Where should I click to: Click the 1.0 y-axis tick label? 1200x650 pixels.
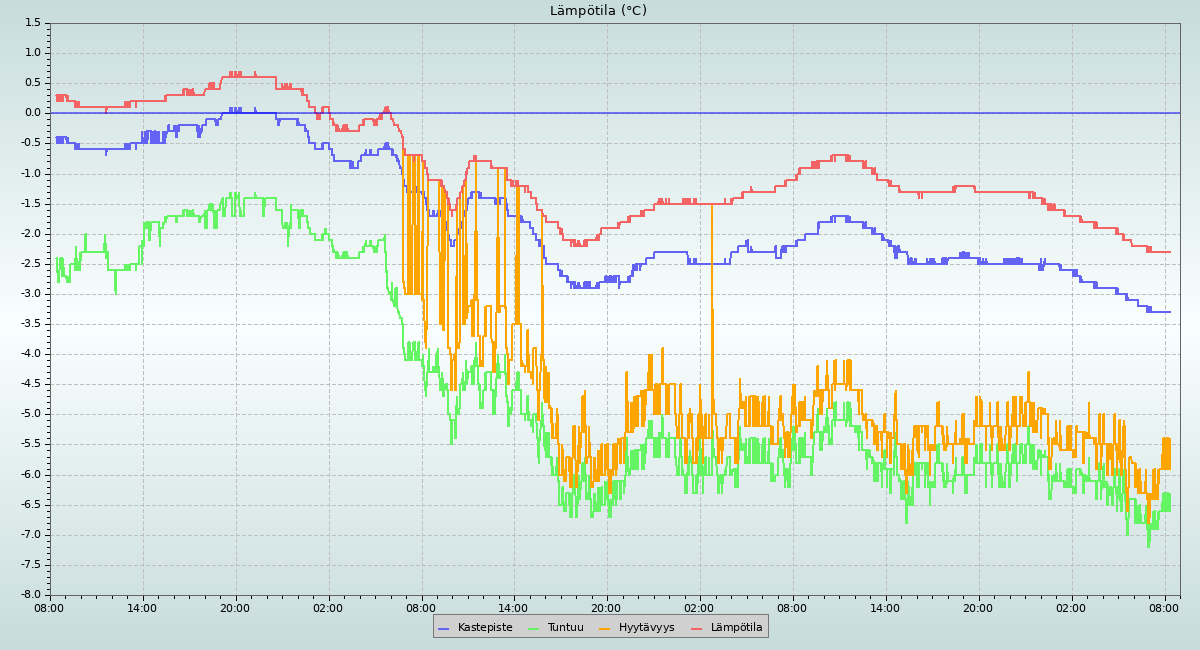(x=32, y=52)
